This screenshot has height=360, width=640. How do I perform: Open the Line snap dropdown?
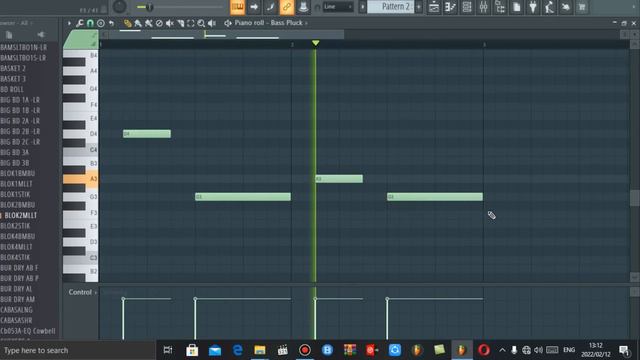pos(338,7)
